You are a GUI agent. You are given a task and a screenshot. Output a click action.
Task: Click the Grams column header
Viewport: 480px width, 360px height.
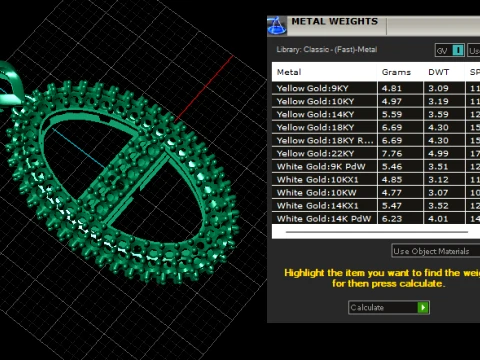[x=396, y=72]
